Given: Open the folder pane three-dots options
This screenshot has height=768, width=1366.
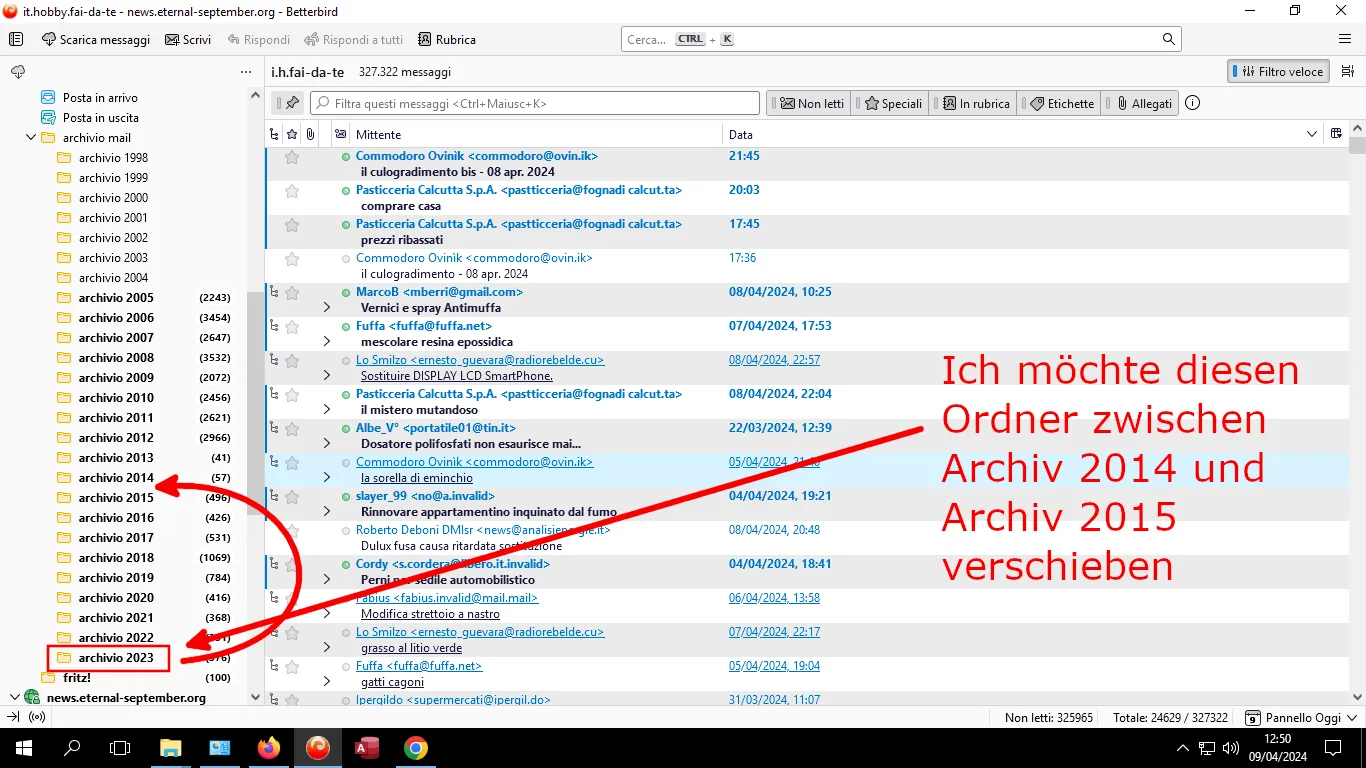Looking at the screenshot, I should click(x=246, y=72).
